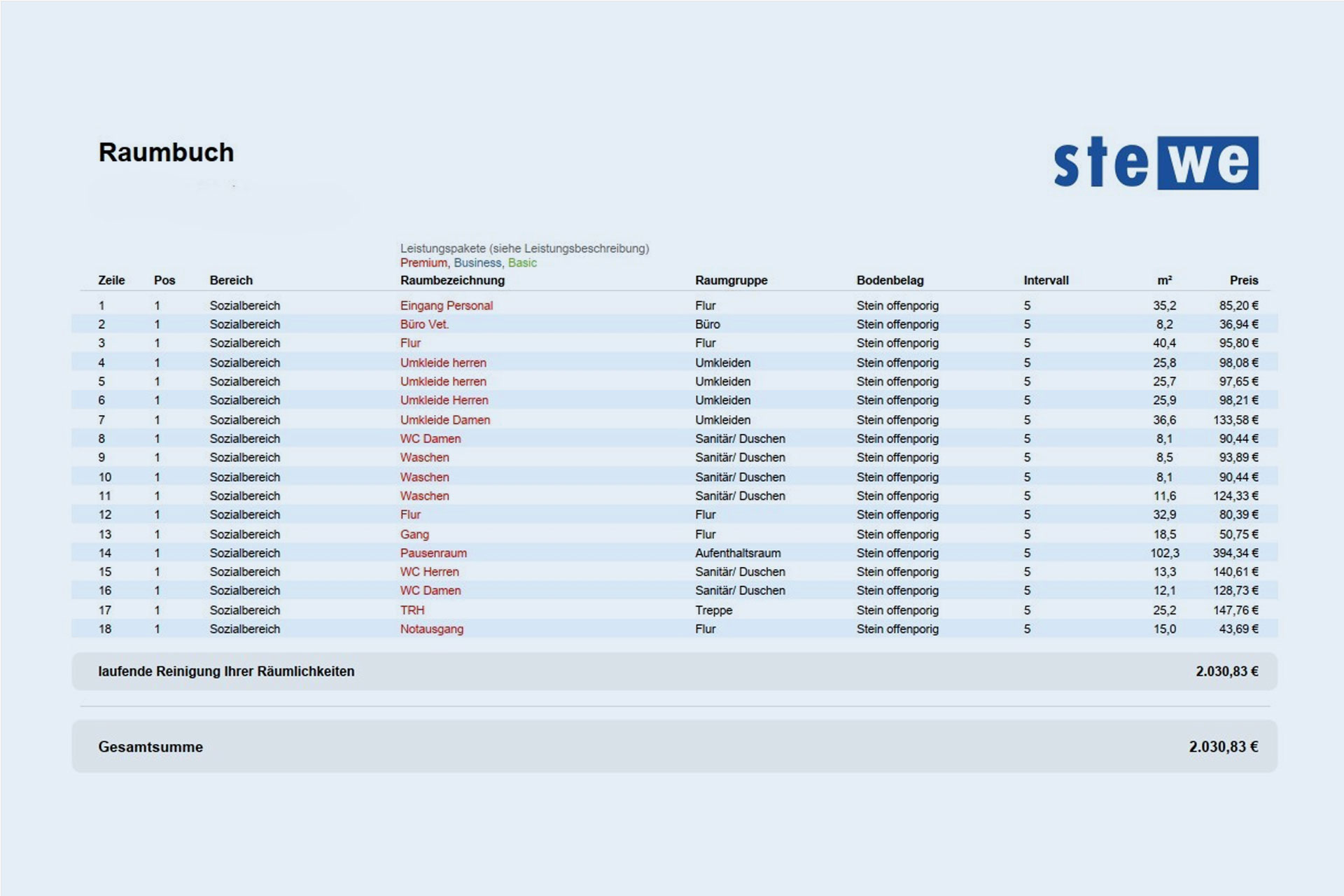1344x896 pixels.
Task: Click the Premium package label
Action: 423,262
